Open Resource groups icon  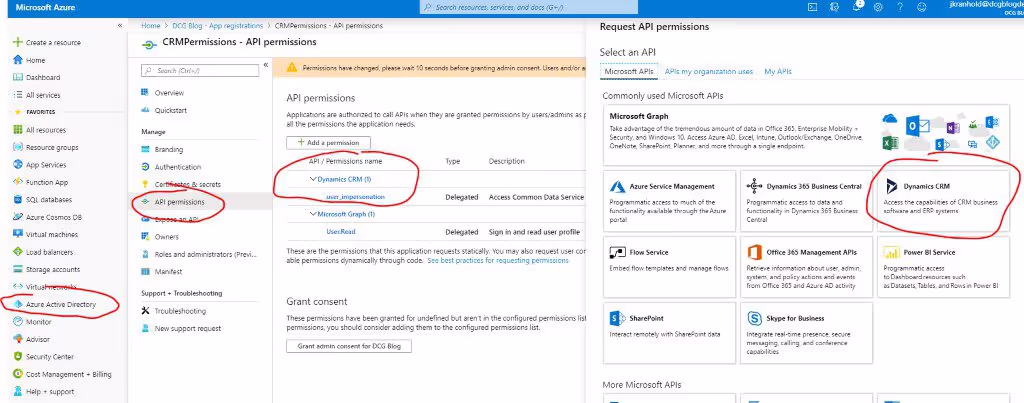pos(18,148)
